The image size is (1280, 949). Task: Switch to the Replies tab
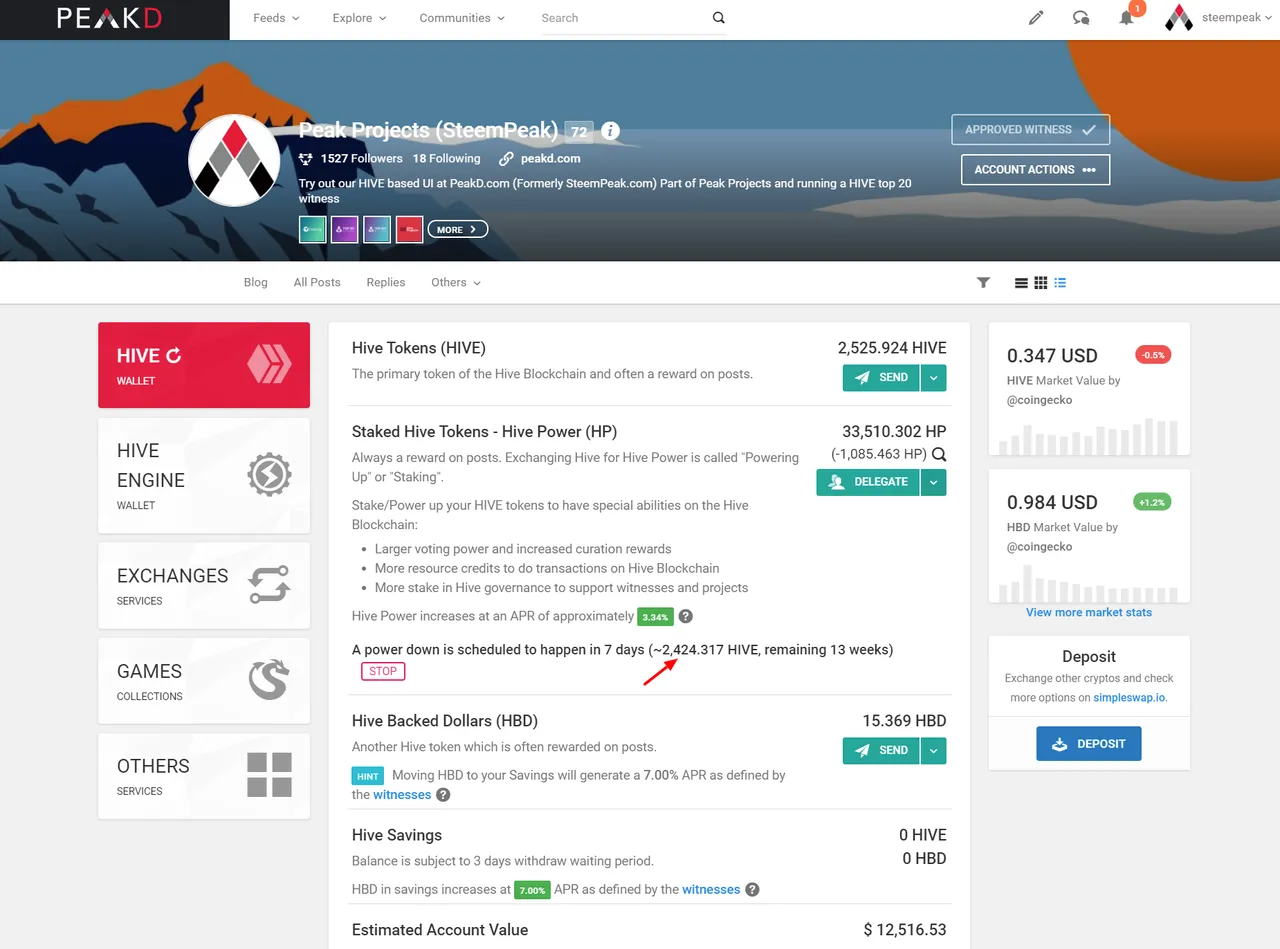[386, 283]
